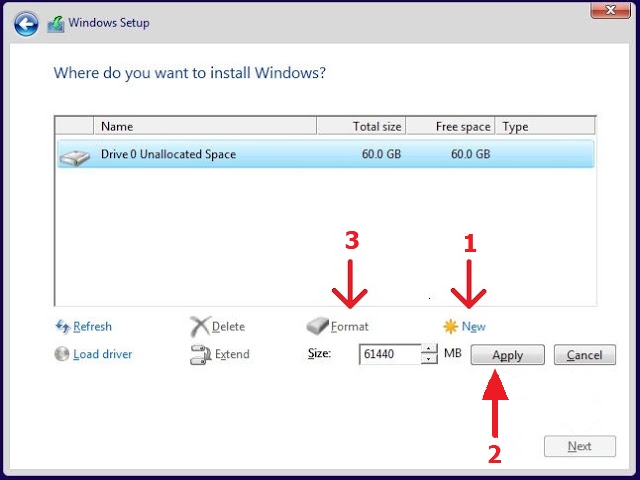Click the Extend partition icon
This screenshot has width=640, height=480.
tap(200, 354)
